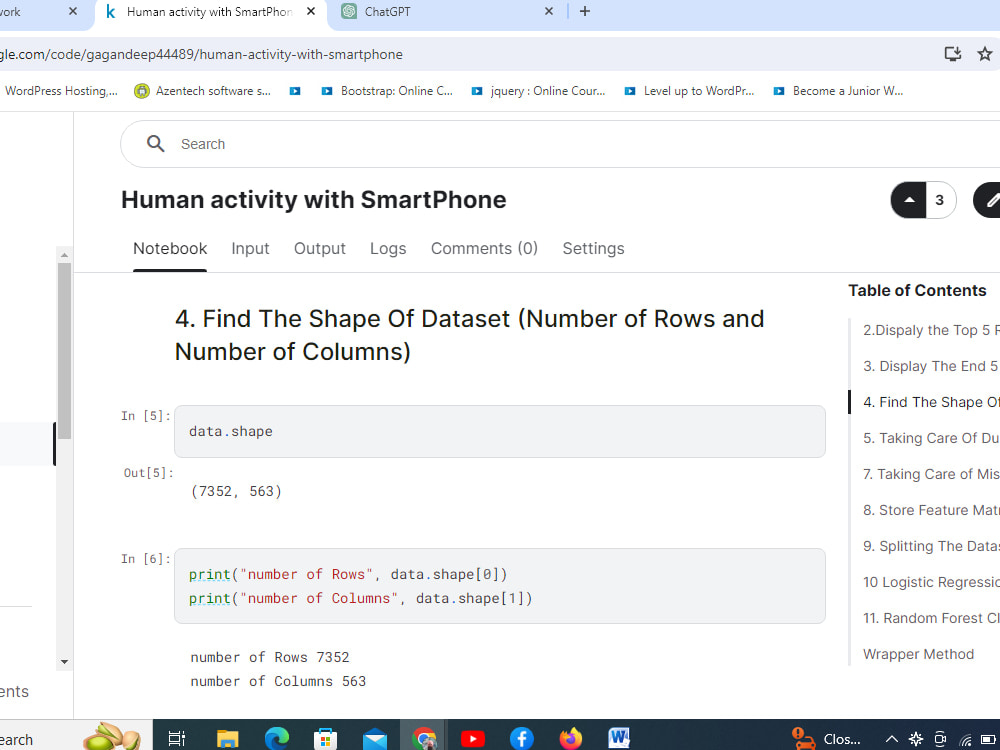Open the Comments (0) tab
Screen dimensions: 1000x750
pos(484,249)
